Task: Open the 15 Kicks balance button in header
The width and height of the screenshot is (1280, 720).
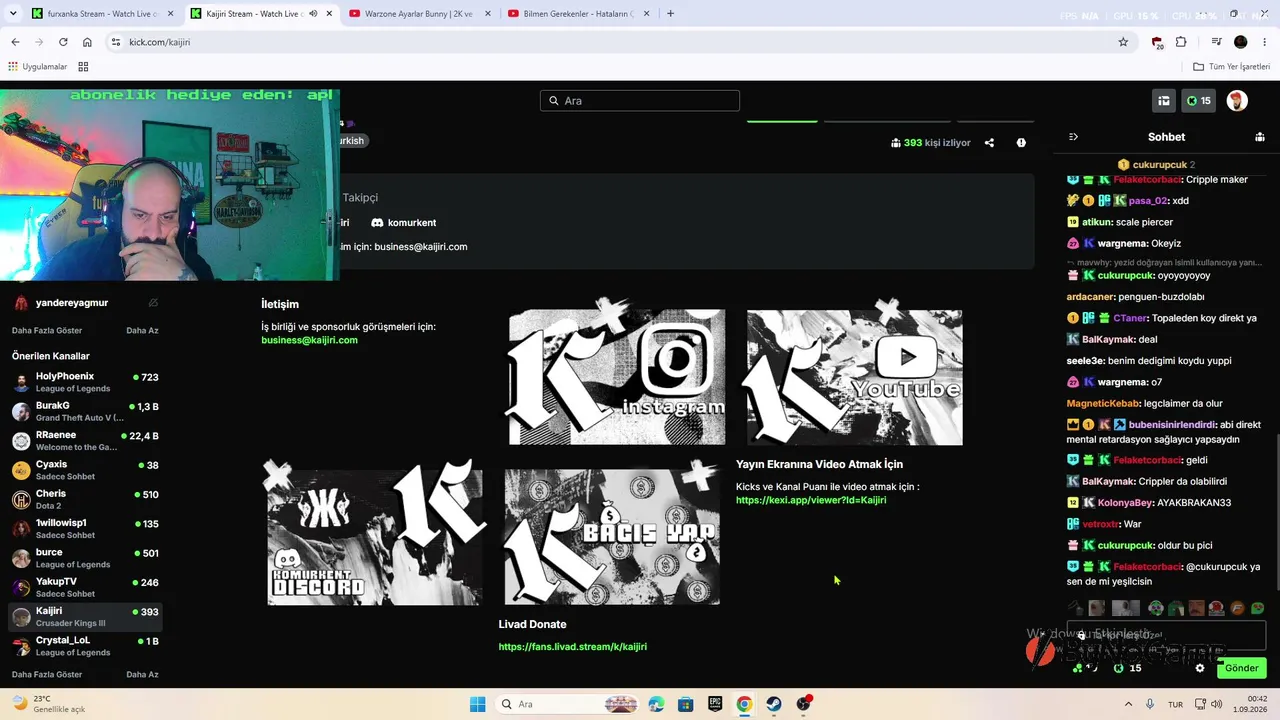Action: tap(1199, 101)
